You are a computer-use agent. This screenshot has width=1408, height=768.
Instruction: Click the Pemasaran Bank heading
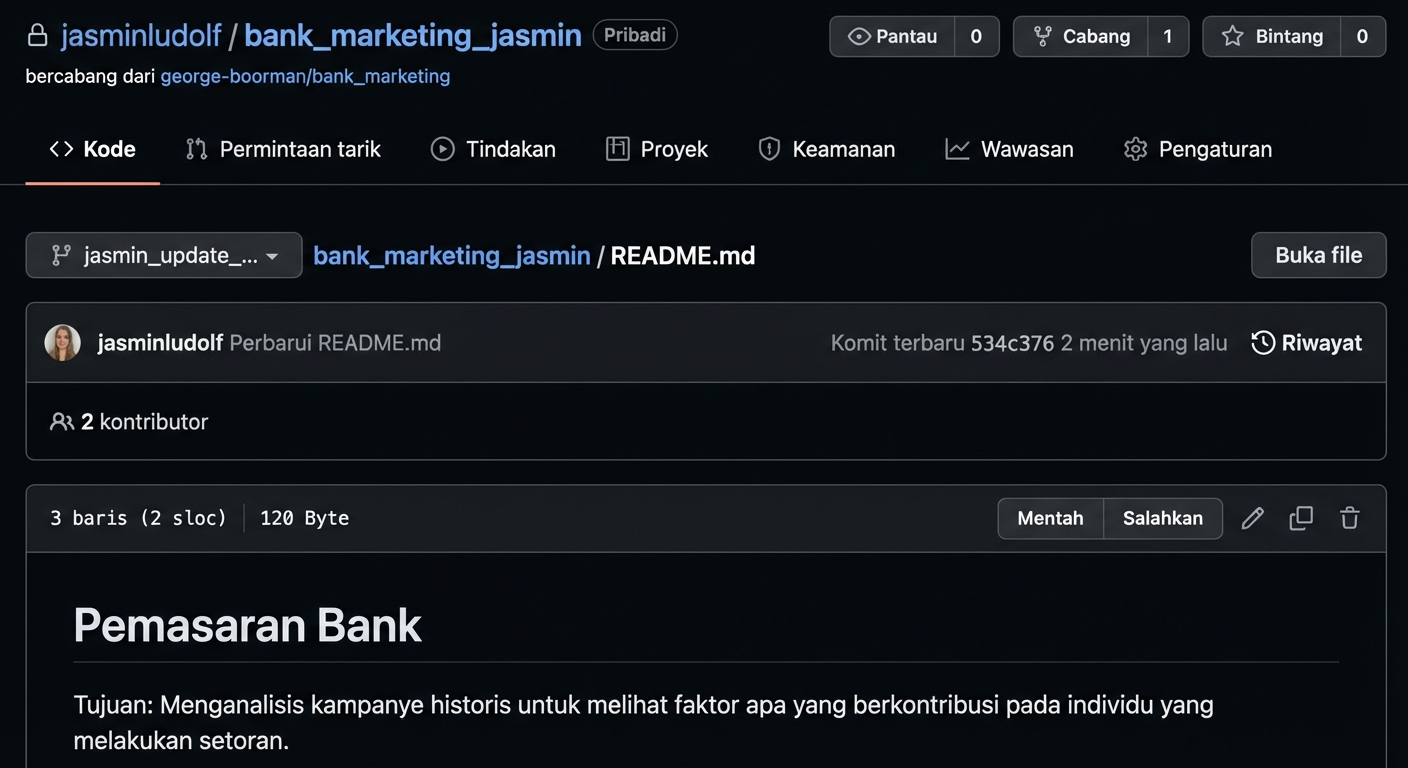247,625
